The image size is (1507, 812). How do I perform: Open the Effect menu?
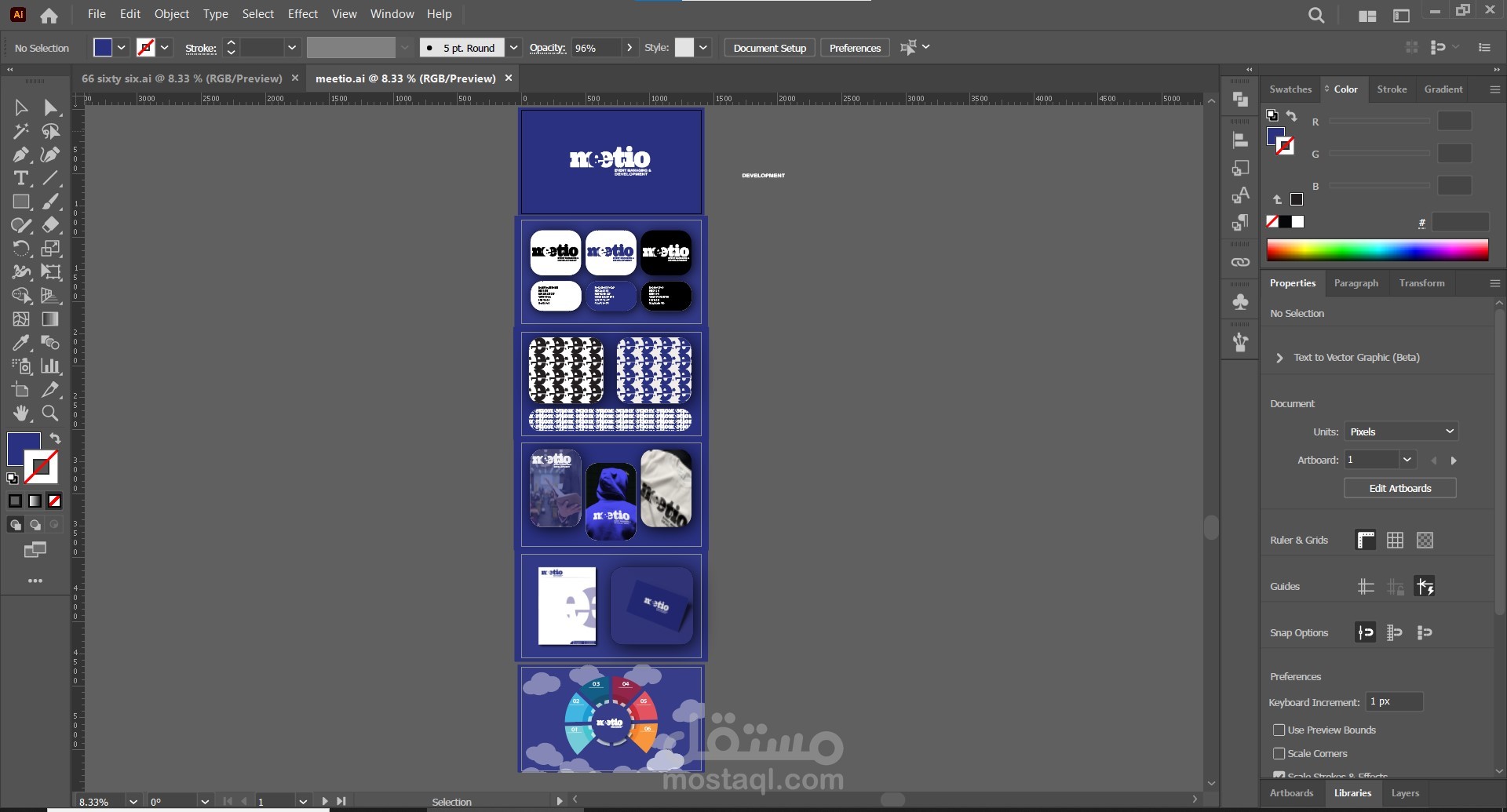pos(302,14)
